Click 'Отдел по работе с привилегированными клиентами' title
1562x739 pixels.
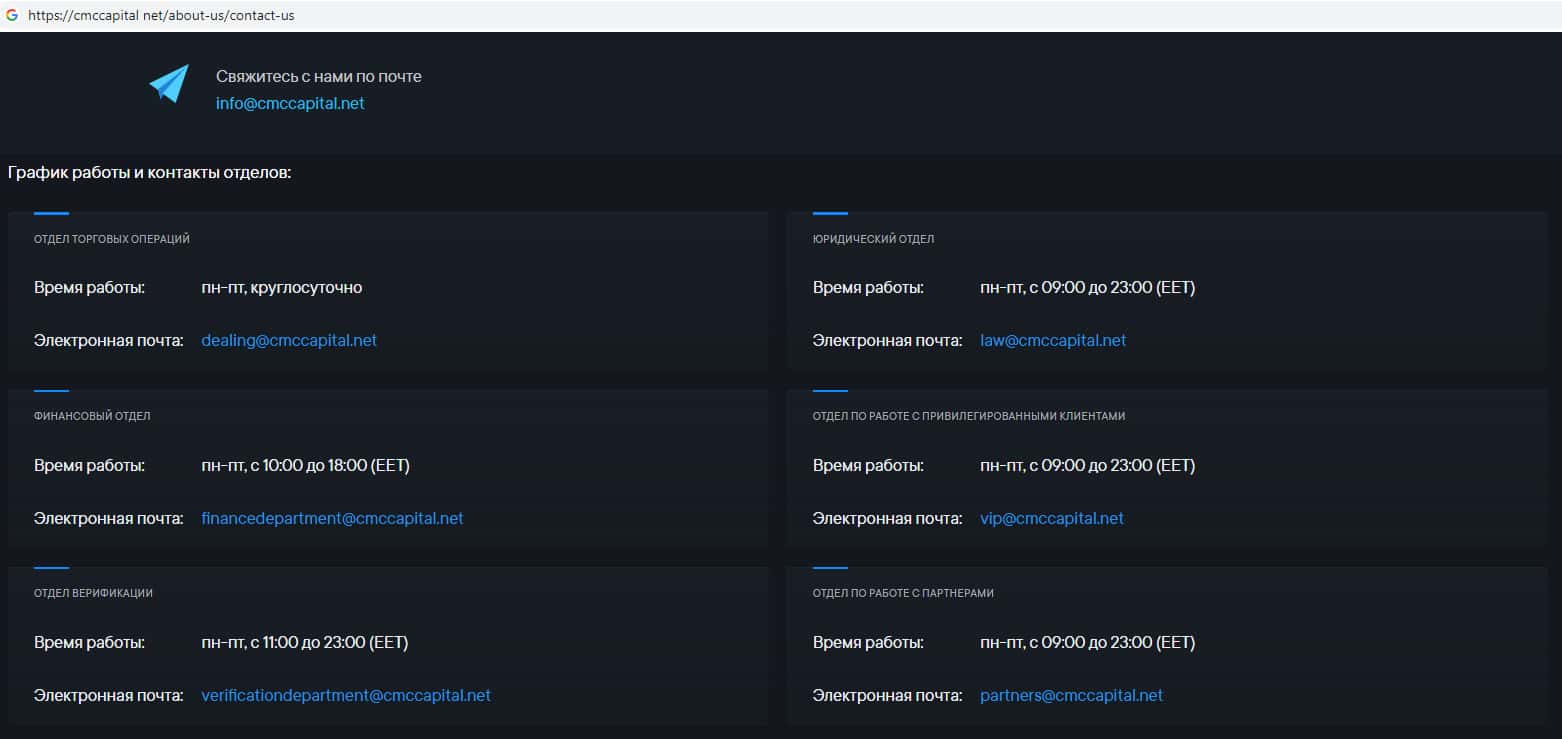click(x=968, y=416)
